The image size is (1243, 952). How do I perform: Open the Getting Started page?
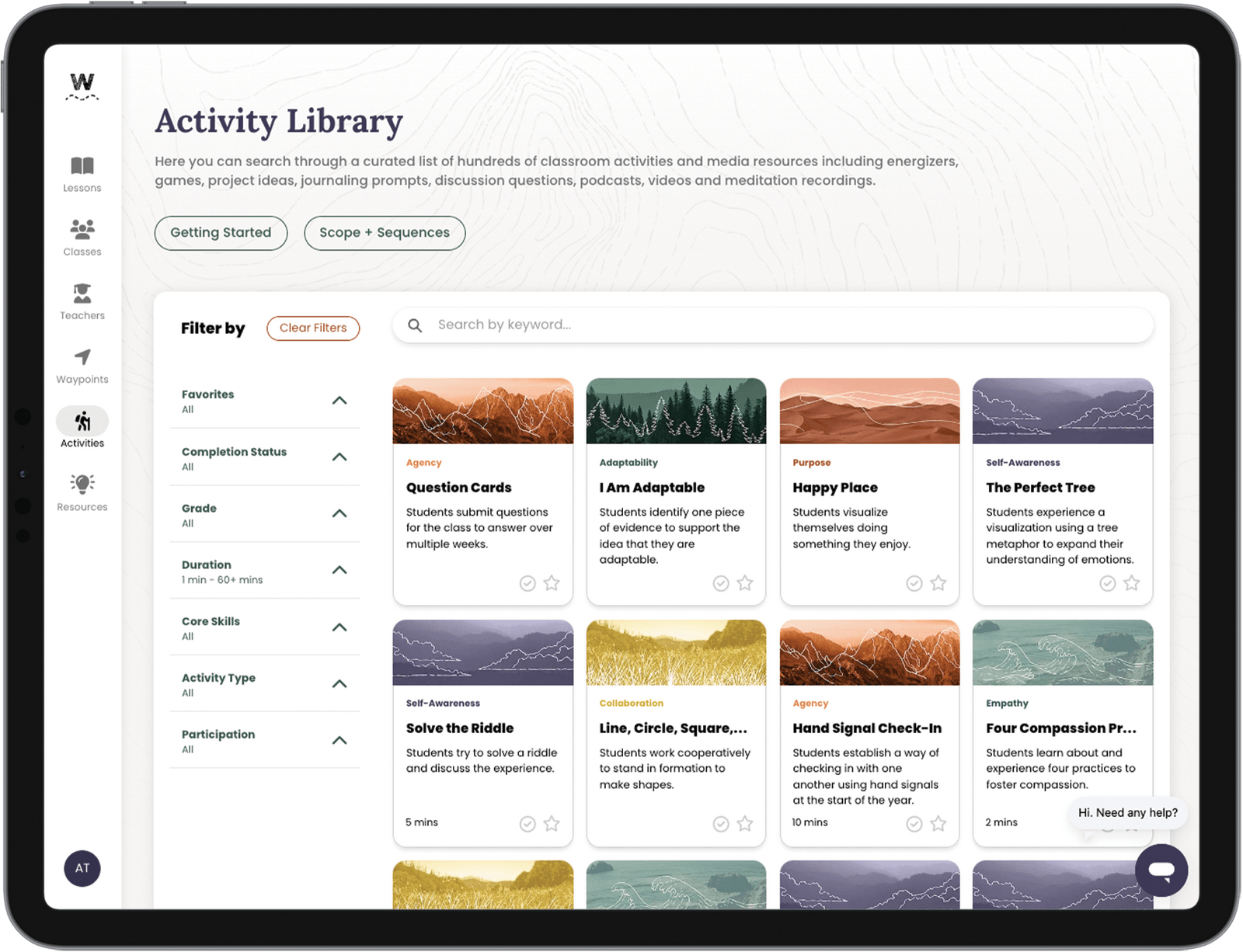221,232
